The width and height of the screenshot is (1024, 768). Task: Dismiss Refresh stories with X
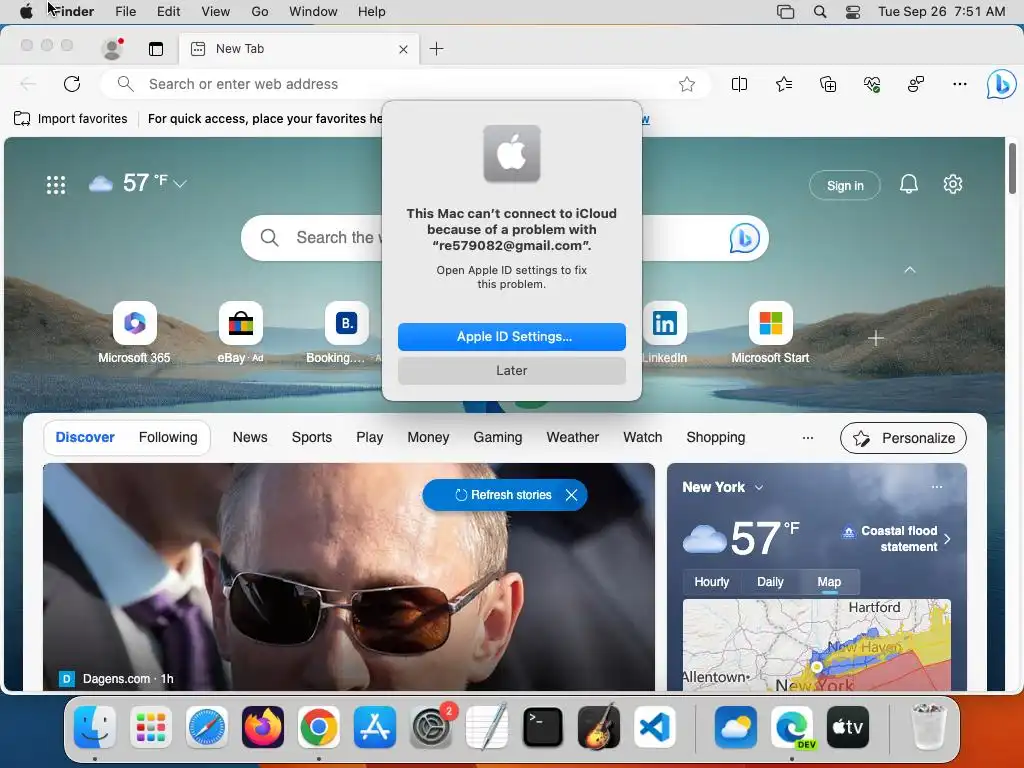click(x=571, y=495)
